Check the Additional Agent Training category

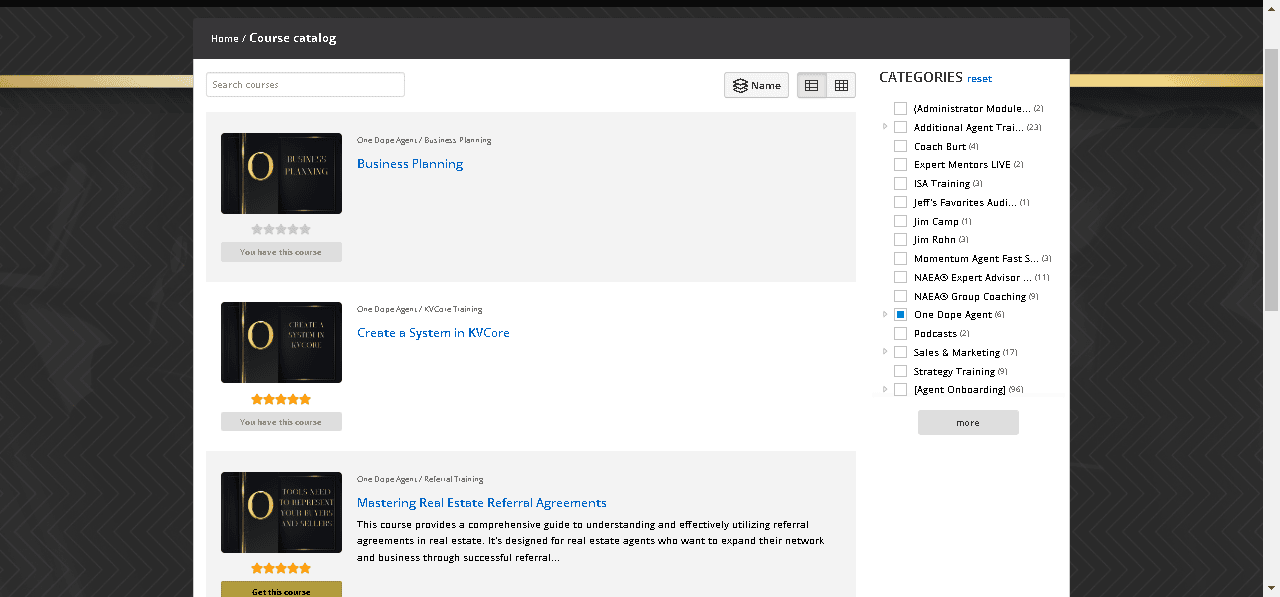click(901, 128)
